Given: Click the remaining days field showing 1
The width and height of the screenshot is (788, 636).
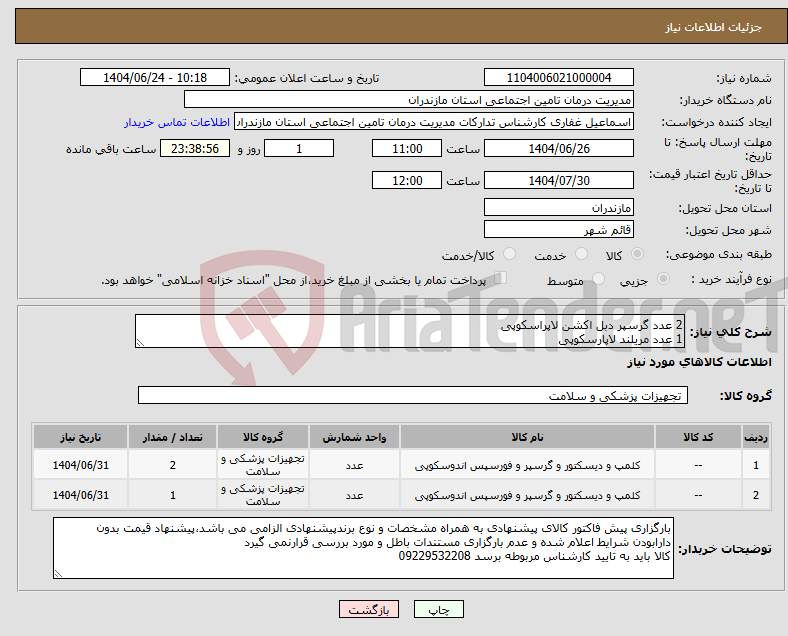Looking at the screenshot, I should click(x=299, y=149).
